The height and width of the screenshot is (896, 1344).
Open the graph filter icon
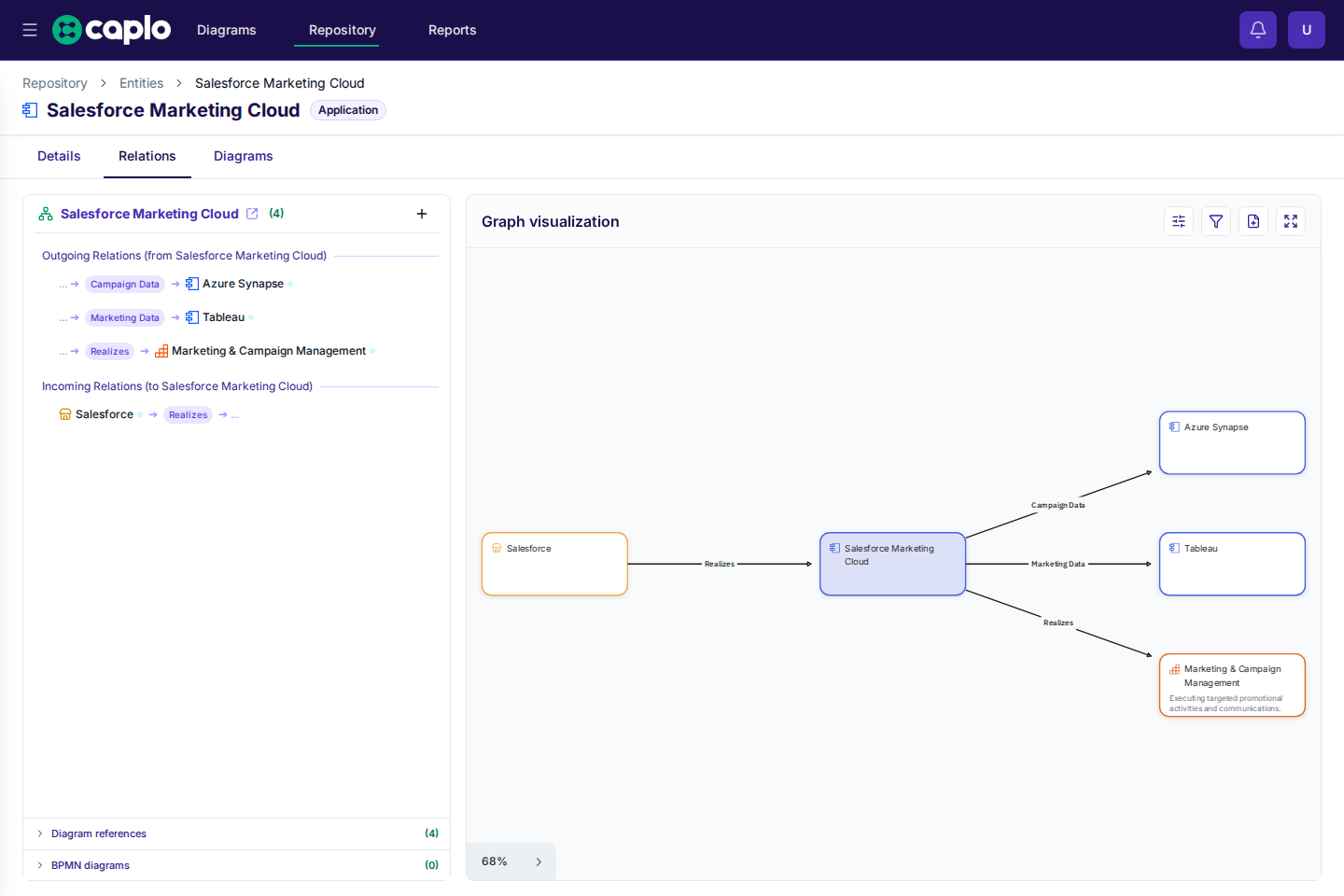click(1216, 221)
